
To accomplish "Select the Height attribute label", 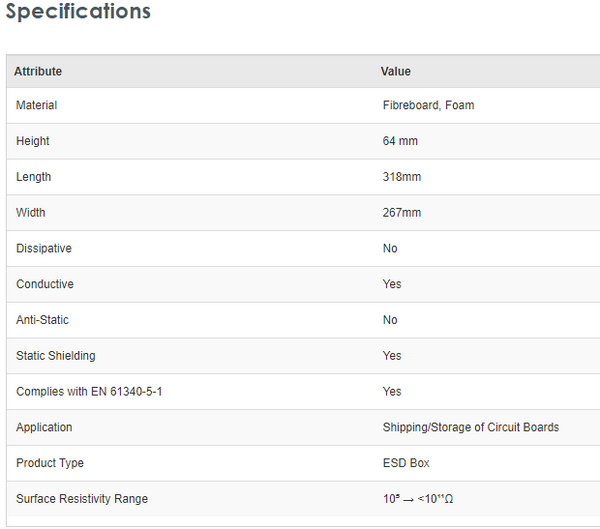I will (33, 141).
